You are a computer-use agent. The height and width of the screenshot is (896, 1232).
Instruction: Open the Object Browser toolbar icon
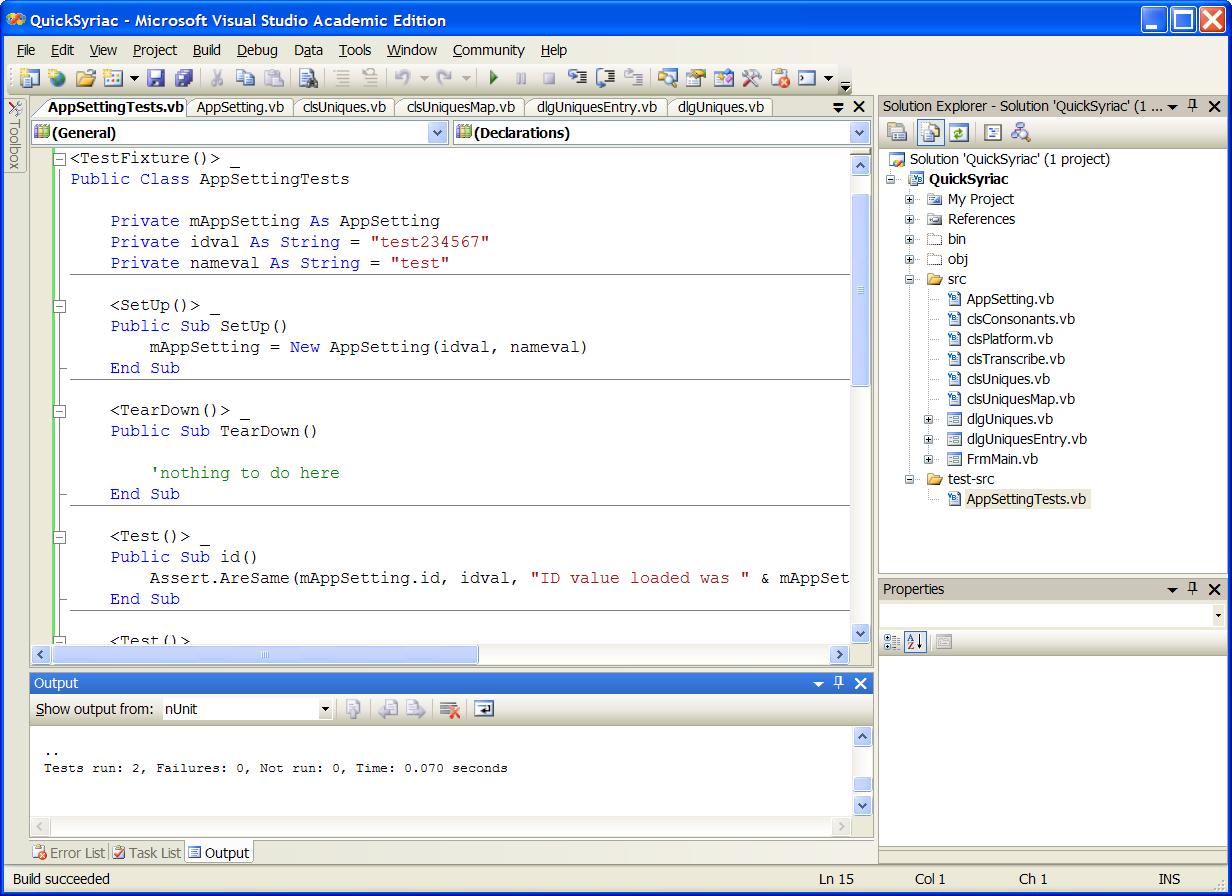pyautogui.click(x=724, y=78)
